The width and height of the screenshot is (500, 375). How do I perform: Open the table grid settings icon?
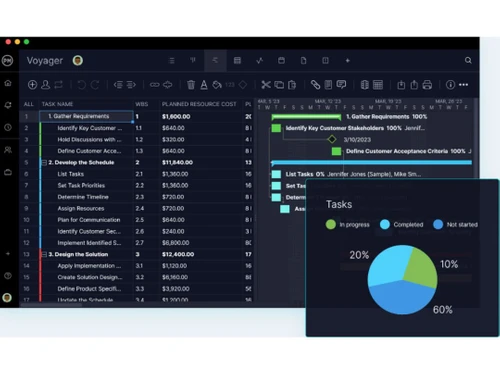378,85
